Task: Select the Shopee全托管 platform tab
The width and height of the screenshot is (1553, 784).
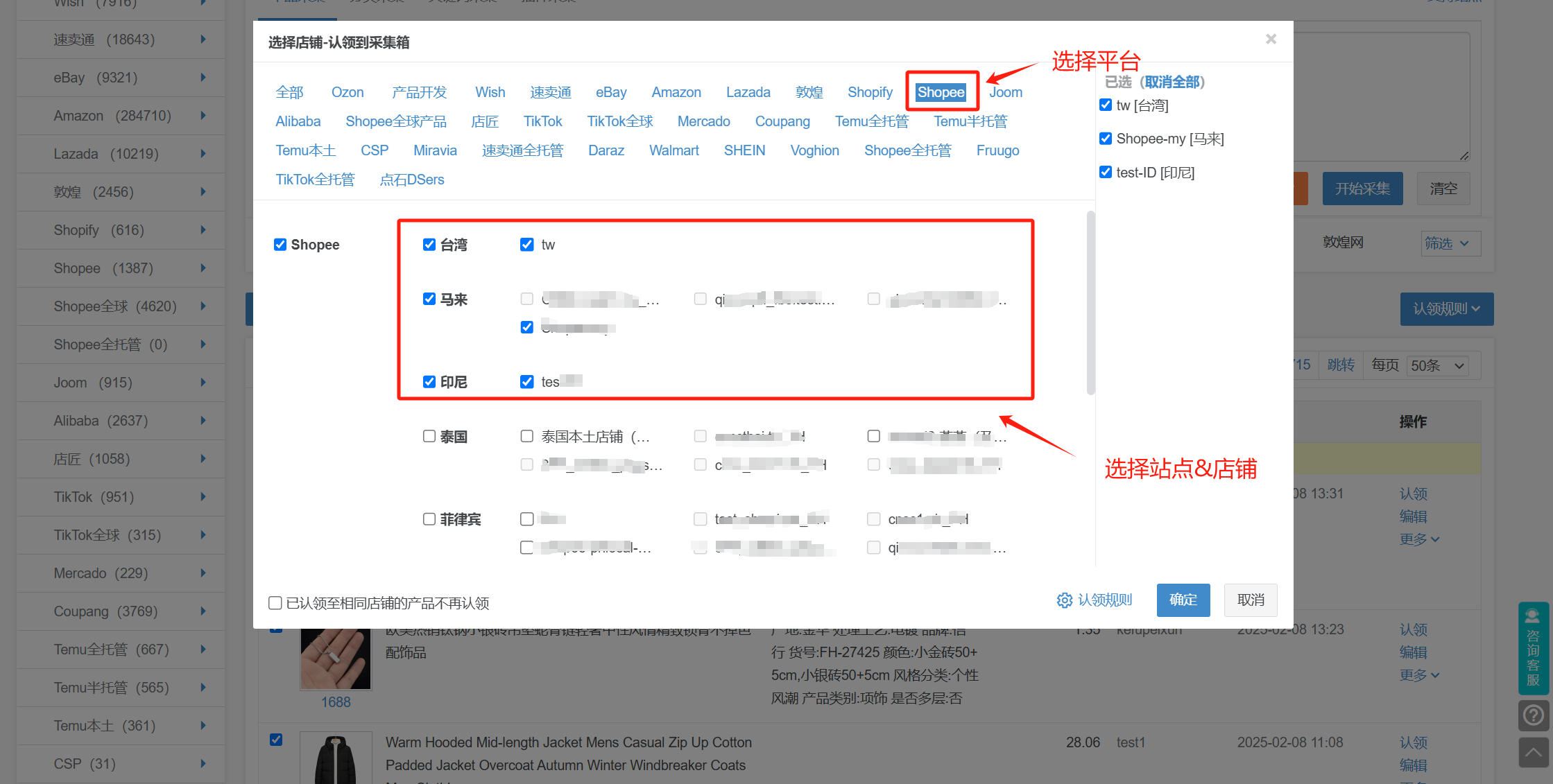Action: coord(908,150)
